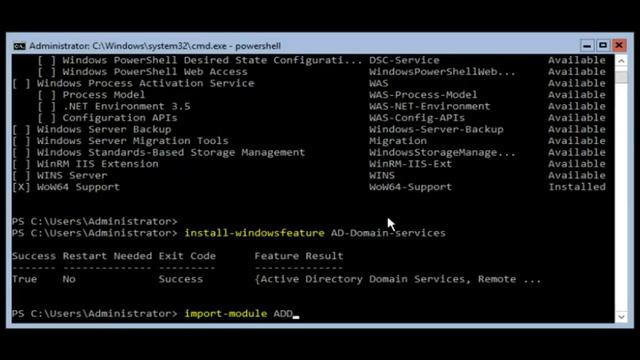Click 'Windows-Server-Backup' feature name
The width and height of the screenshot is (640, 360).
click(436, 129)
